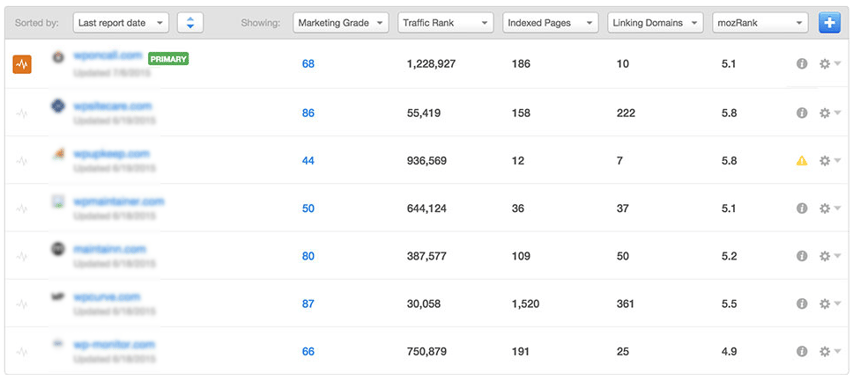Viewport: 853px width, 380px height.
Task: Click the linking domains value 222
Action: [x=626, y=113]
